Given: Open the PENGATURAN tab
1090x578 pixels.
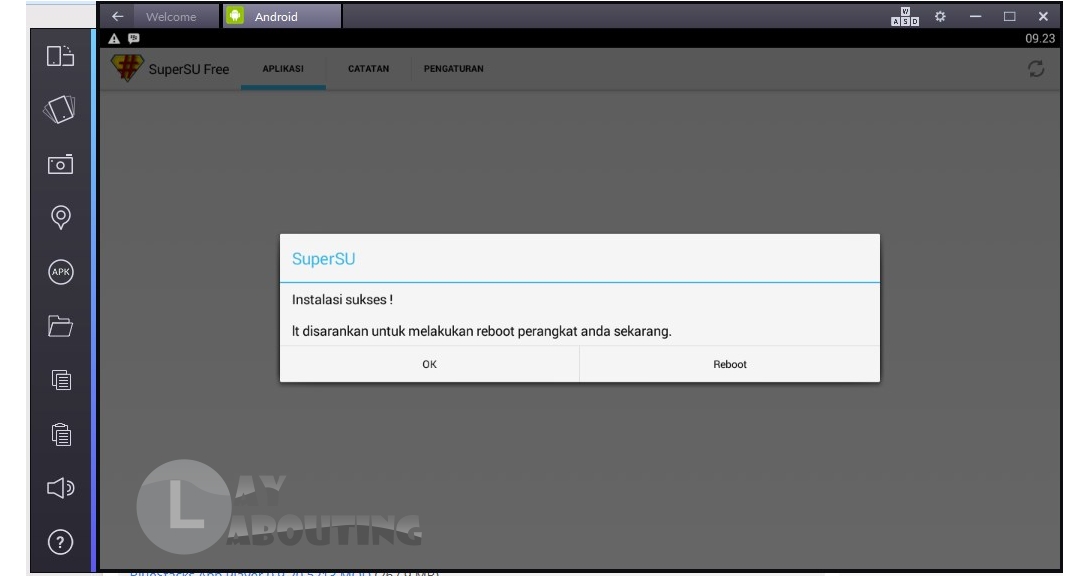Looking at the screenshot, I should [453, 69].
